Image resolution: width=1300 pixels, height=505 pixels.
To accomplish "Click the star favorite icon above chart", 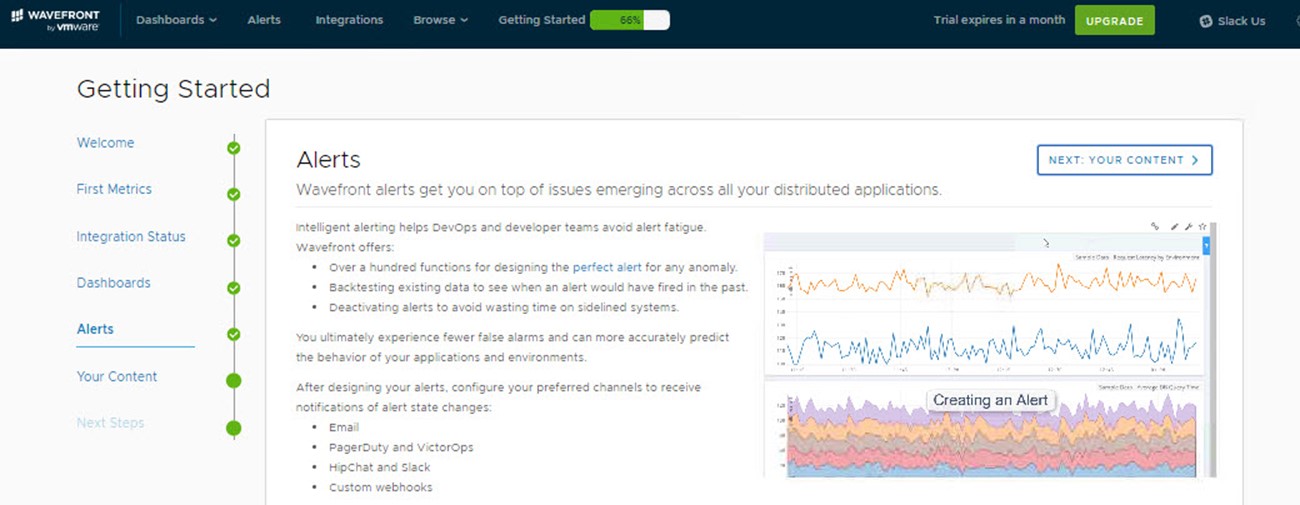I will tap(1202, 227).
